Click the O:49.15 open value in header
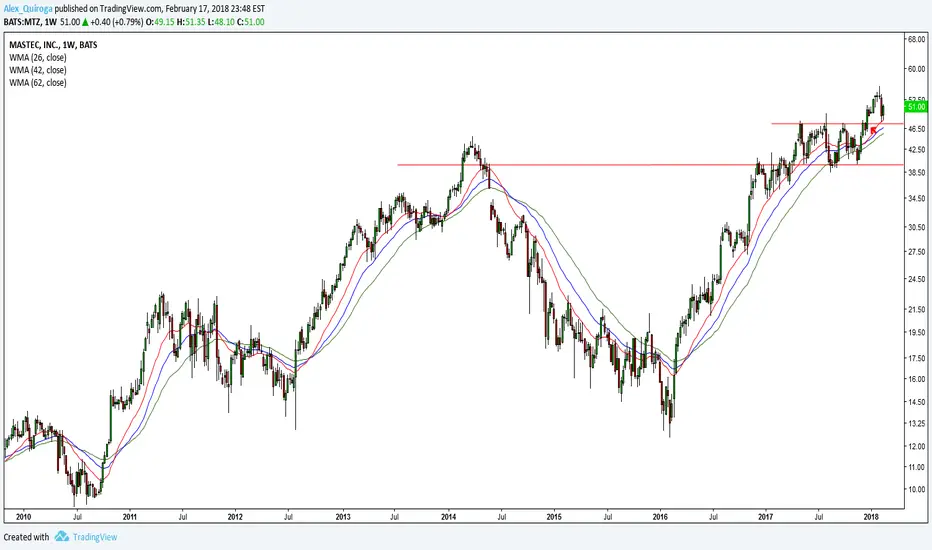The width and height of the screenshot is (932, 550). 161,22
